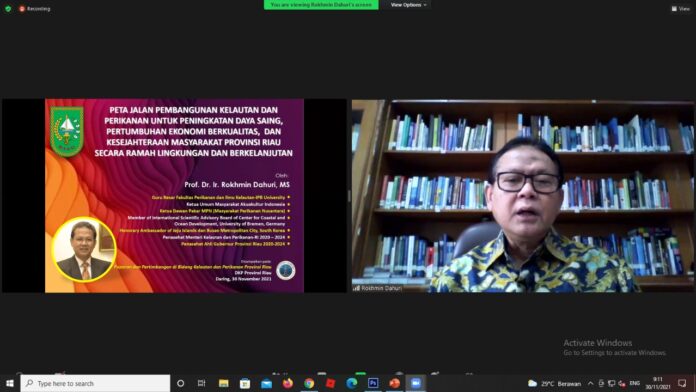Switch to Photoshop in the taskbar

tap(373, 383)
